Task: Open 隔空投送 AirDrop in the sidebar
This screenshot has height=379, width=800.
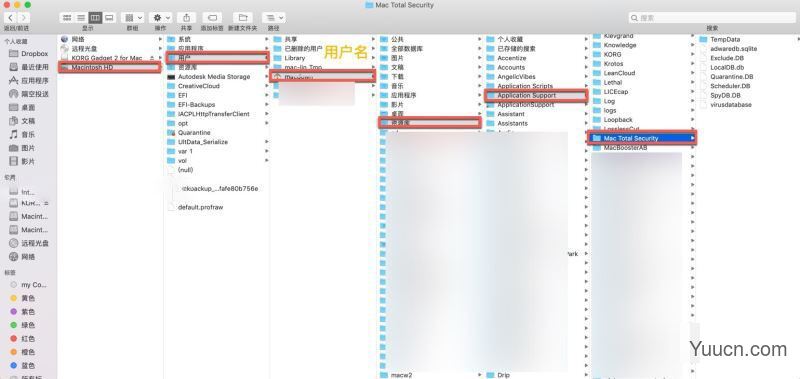Action: (x=29, y=94)
